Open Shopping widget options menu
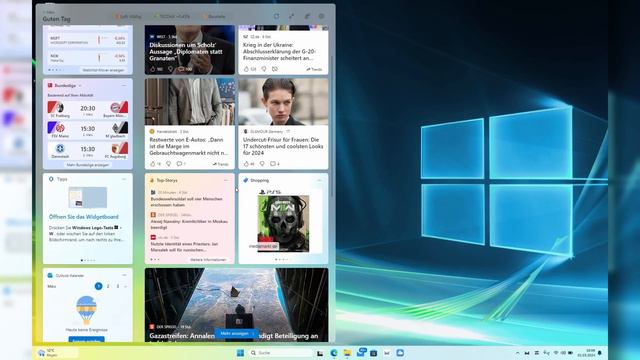 coord(320,180)
